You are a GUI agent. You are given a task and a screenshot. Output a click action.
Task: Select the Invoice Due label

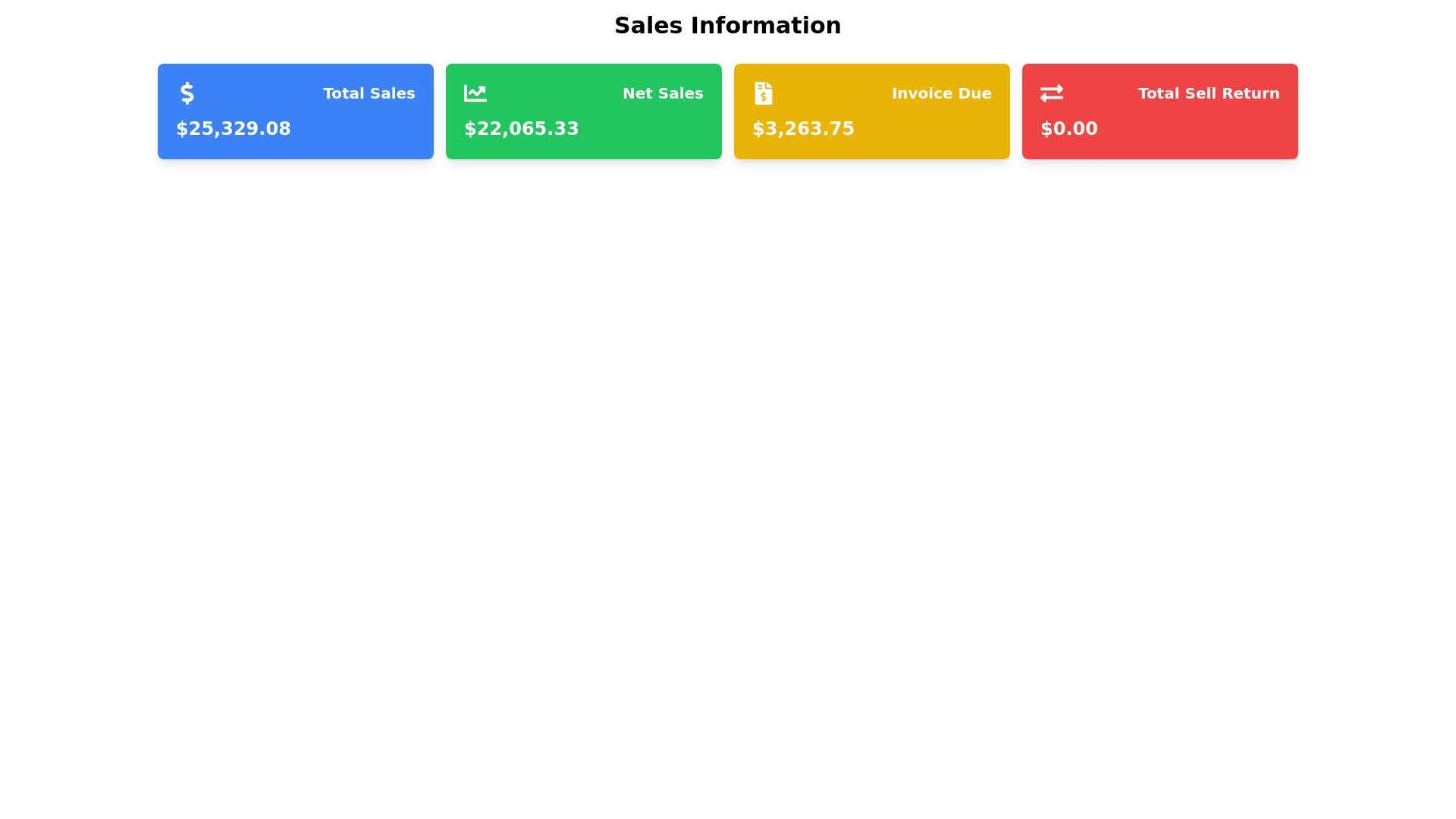(x=941, y=93)
